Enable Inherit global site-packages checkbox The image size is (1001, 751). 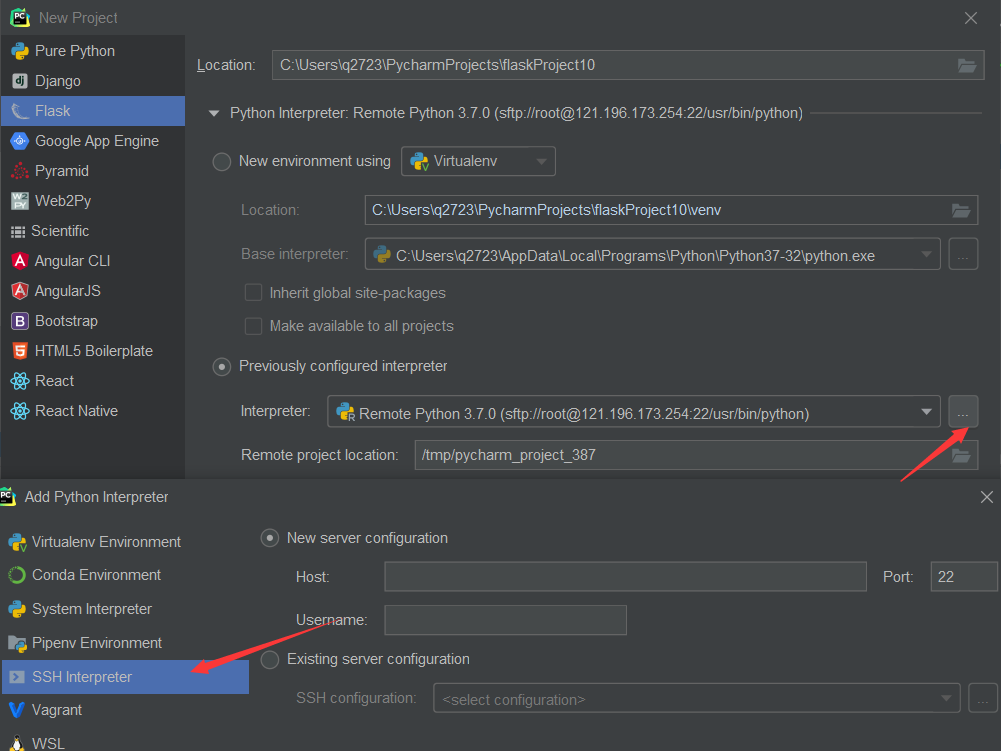pos(253,293)
